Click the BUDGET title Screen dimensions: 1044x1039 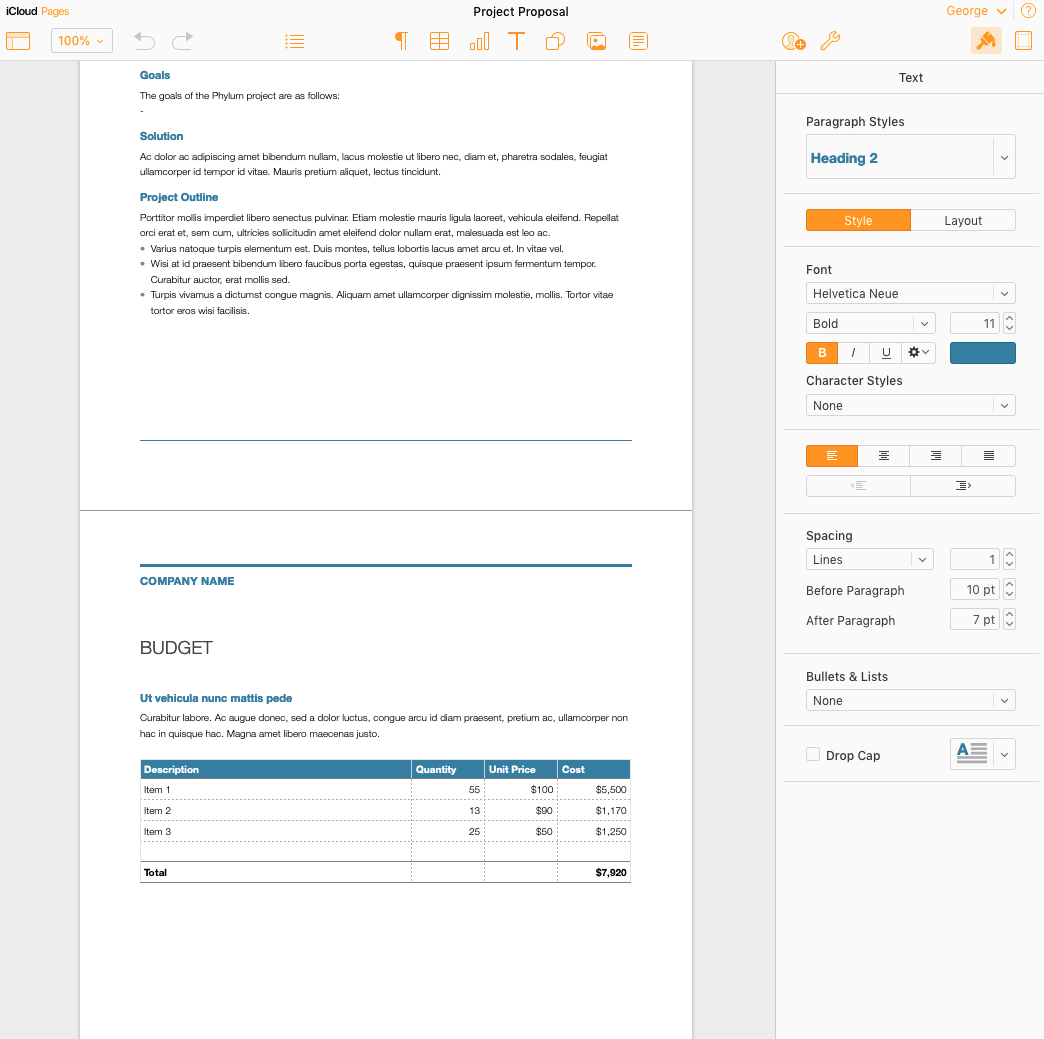pos(176,648)
